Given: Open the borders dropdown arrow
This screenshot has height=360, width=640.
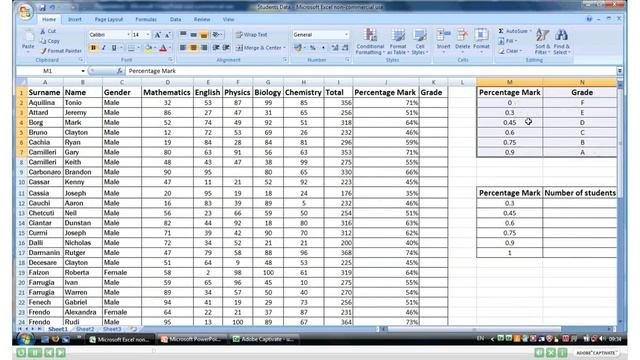Looking at the screenshot, I should 138,48.
